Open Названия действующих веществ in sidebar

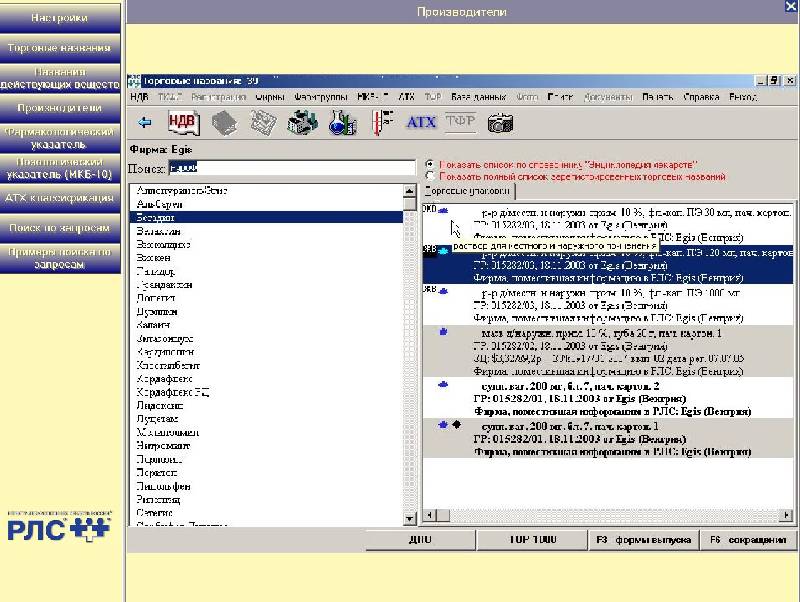coord(60,78)
